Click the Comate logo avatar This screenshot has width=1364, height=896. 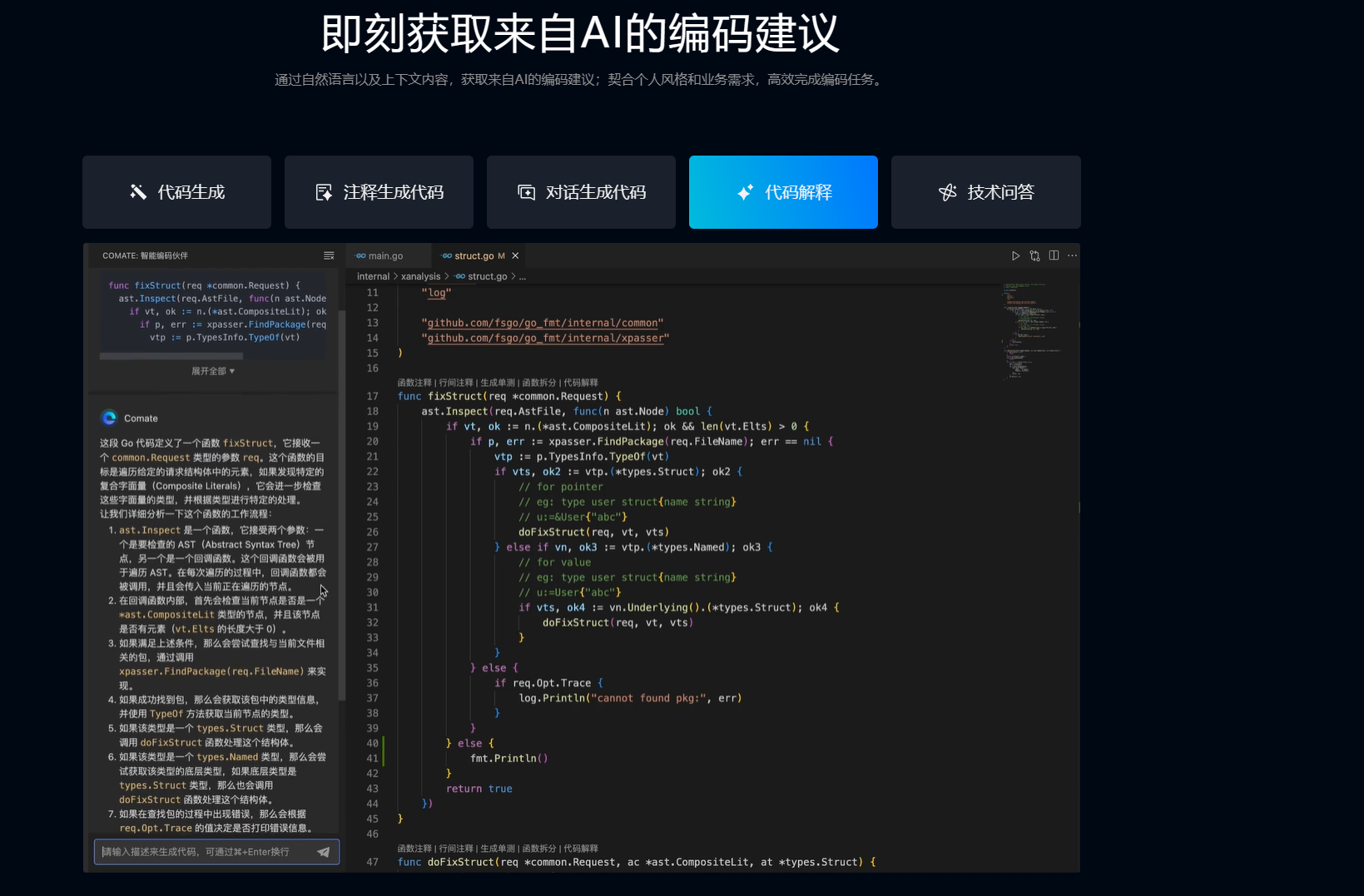(x=109, y=418)
